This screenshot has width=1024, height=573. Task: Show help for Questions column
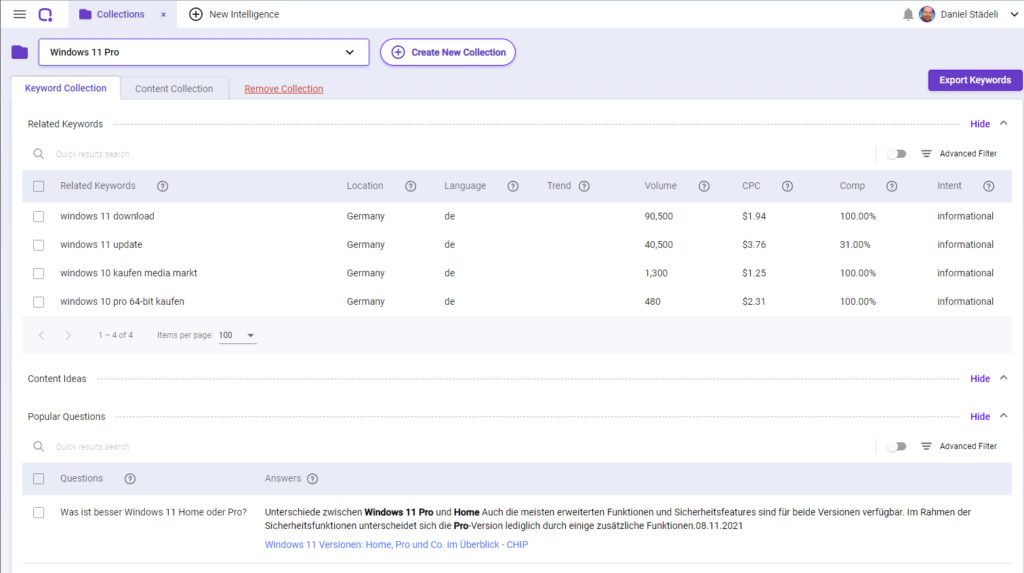click(x=130, y=479)
